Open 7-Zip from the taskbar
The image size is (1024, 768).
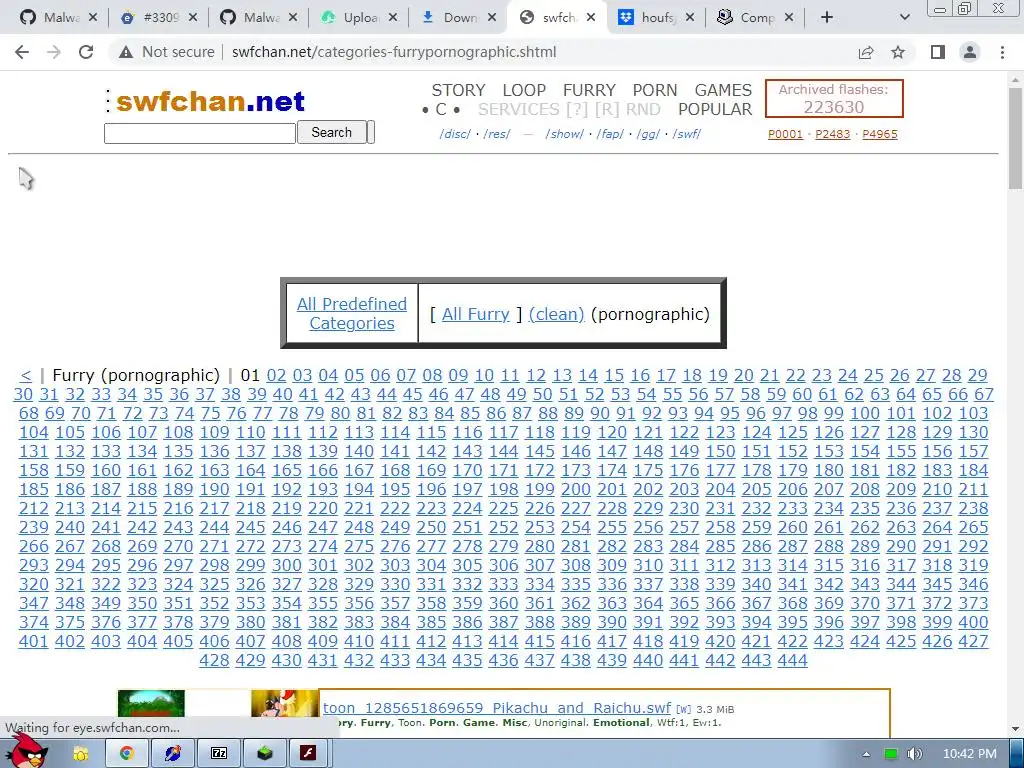219,753
